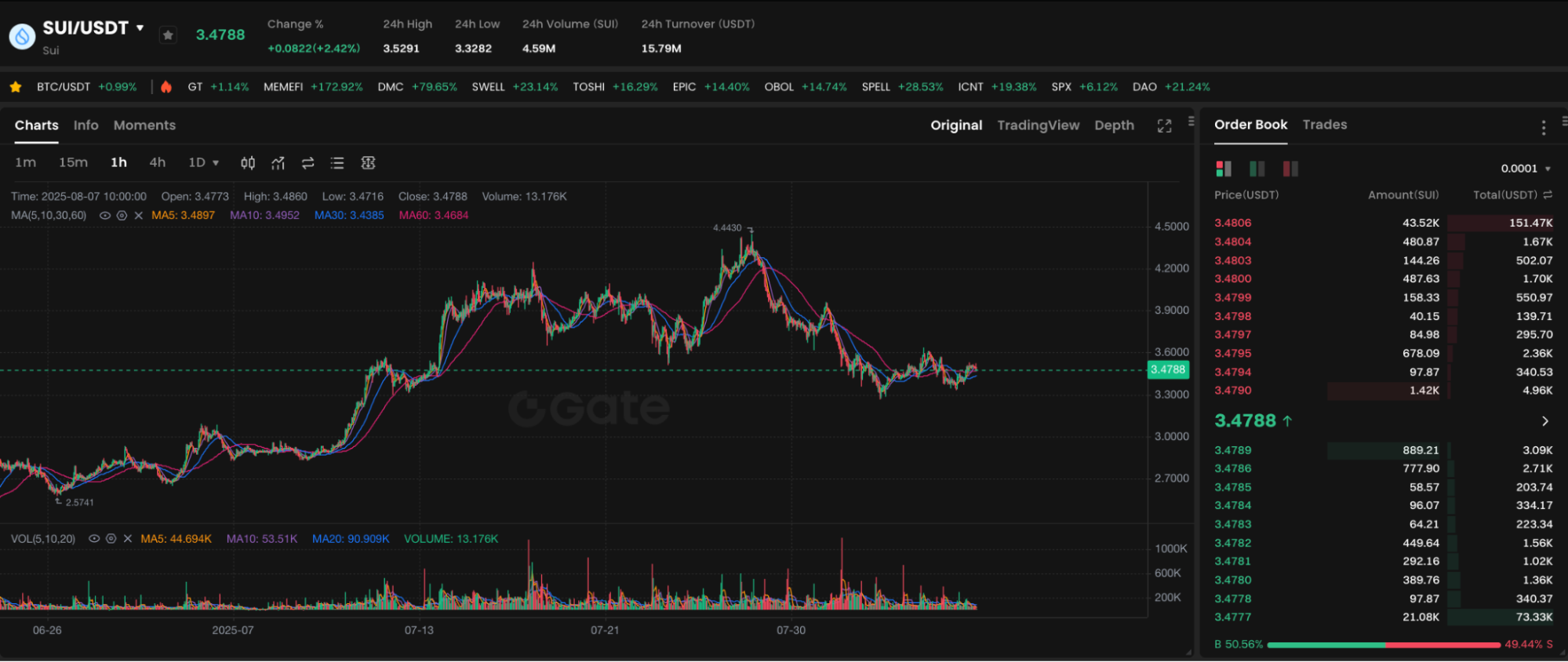Viewport: 1568px width, 662px height.
Task: Select the Original chart view
Action: (956, 125)
